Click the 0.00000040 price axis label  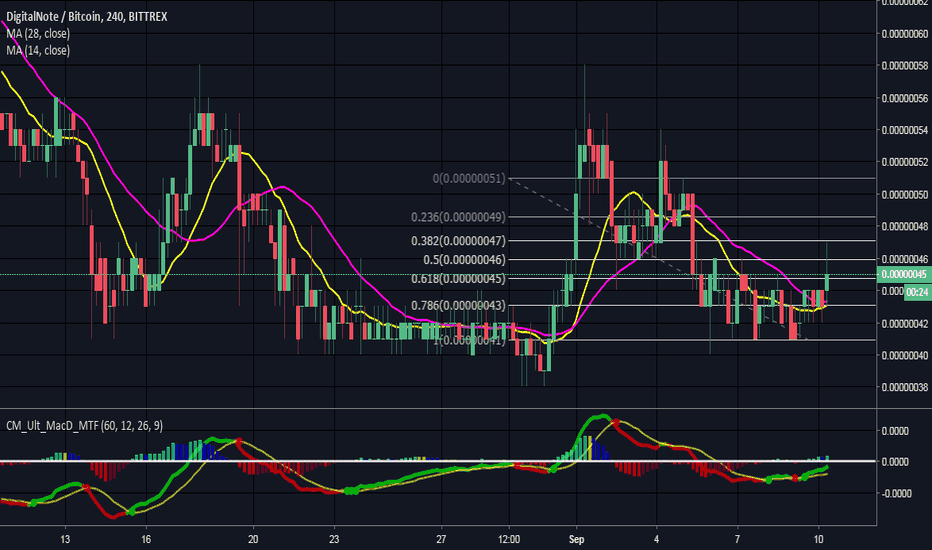click(x=905, y=356)
